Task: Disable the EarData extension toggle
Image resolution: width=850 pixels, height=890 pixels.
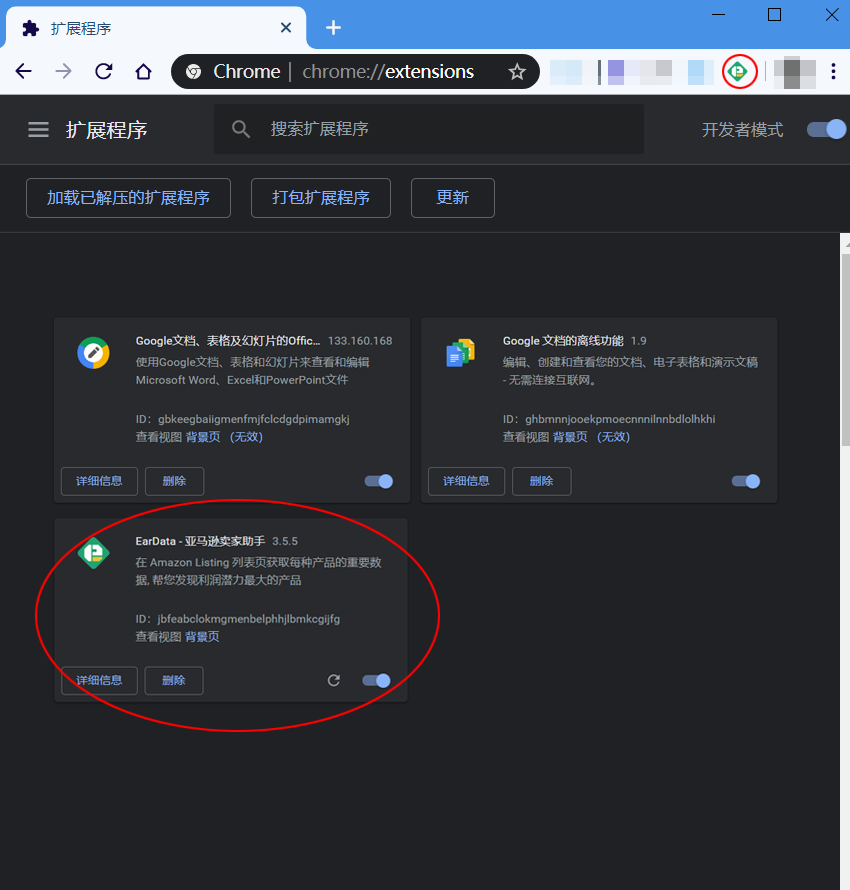Action: [376, 680]
